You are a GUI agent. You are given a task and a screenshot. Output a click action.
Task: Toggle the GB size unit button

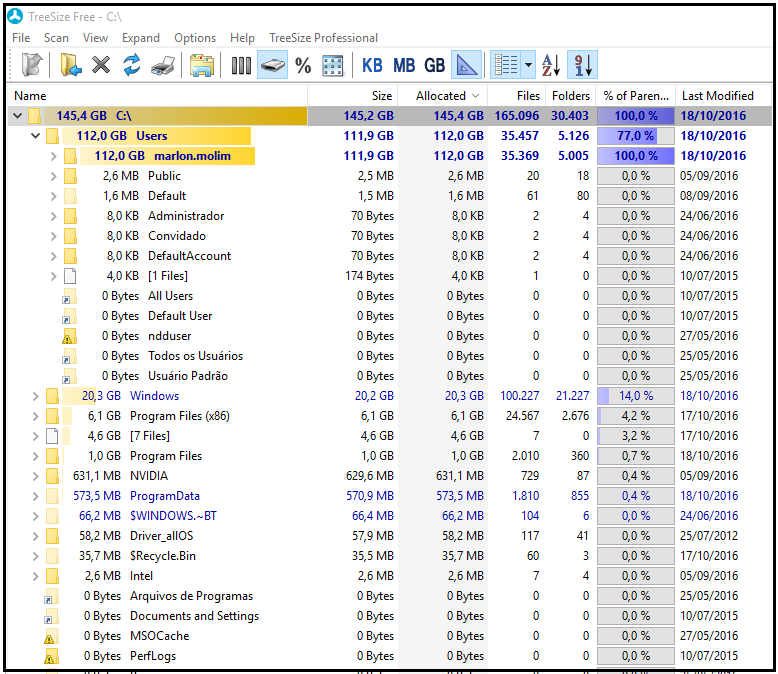435,65
